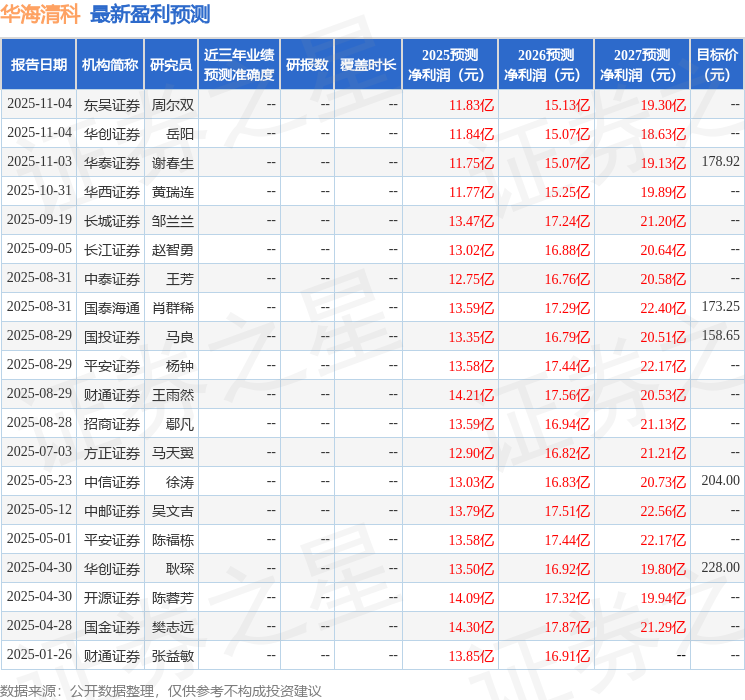The width and height of the screenshot is (745, 700).
Task: Select the 华泰证券 institution cell
Action: 112,163
